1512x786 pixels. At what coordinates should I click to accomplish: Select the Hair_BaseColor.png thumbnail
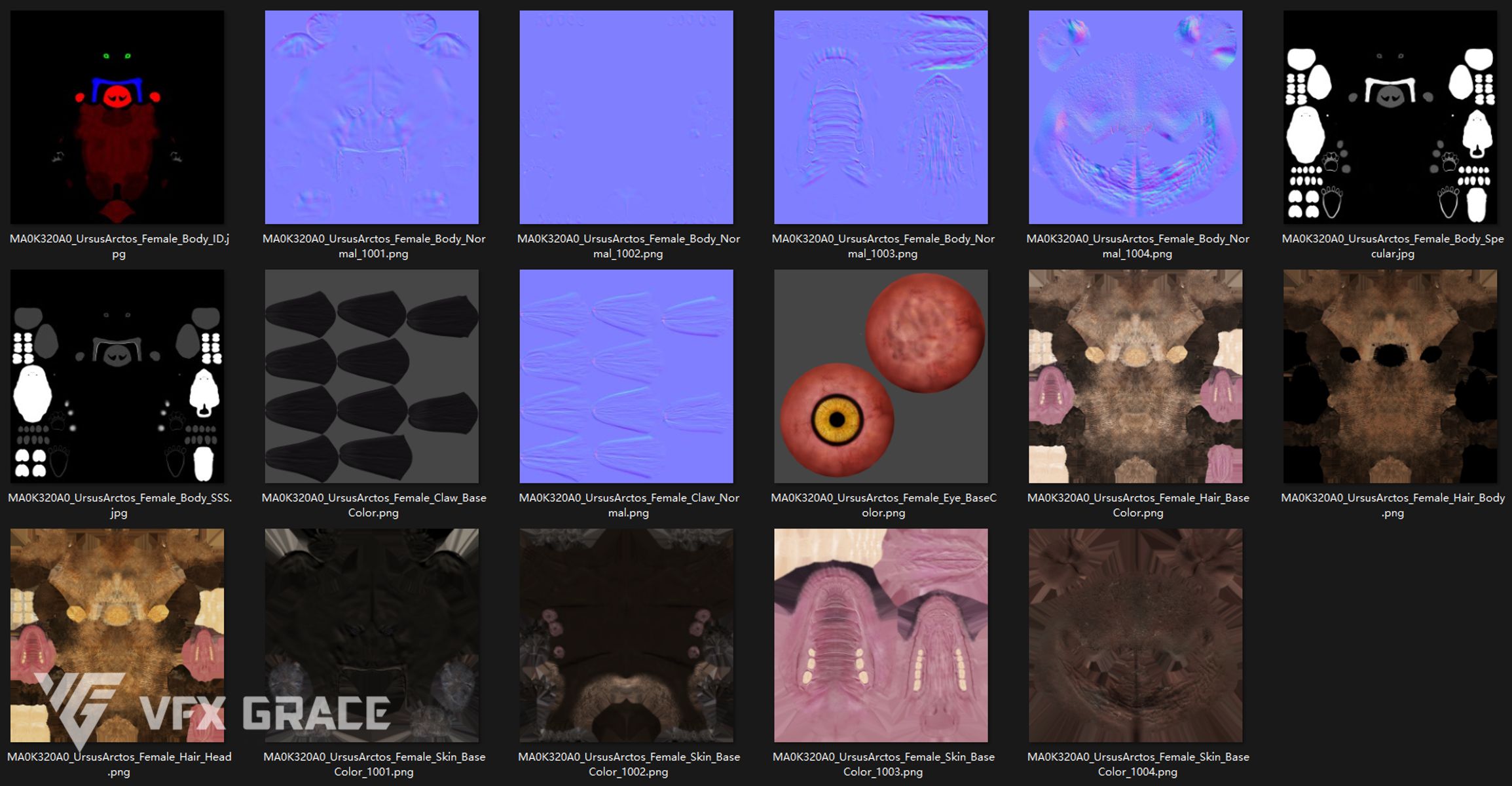coord(1135,377)
